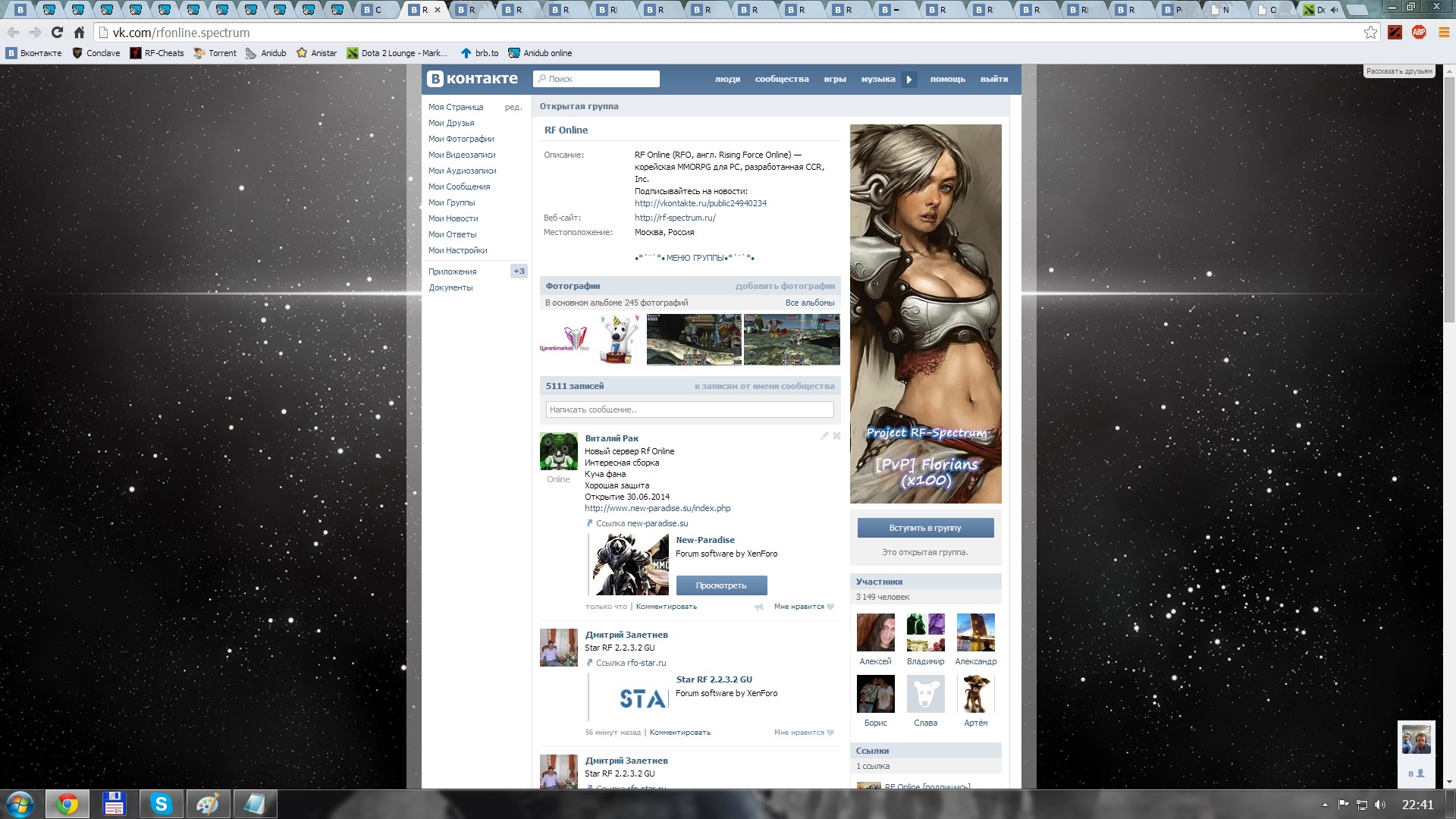This screenshot has height=819, width=1456.
Task: Open the rf-spectrum.ru website link
Action: coord(675,218)
